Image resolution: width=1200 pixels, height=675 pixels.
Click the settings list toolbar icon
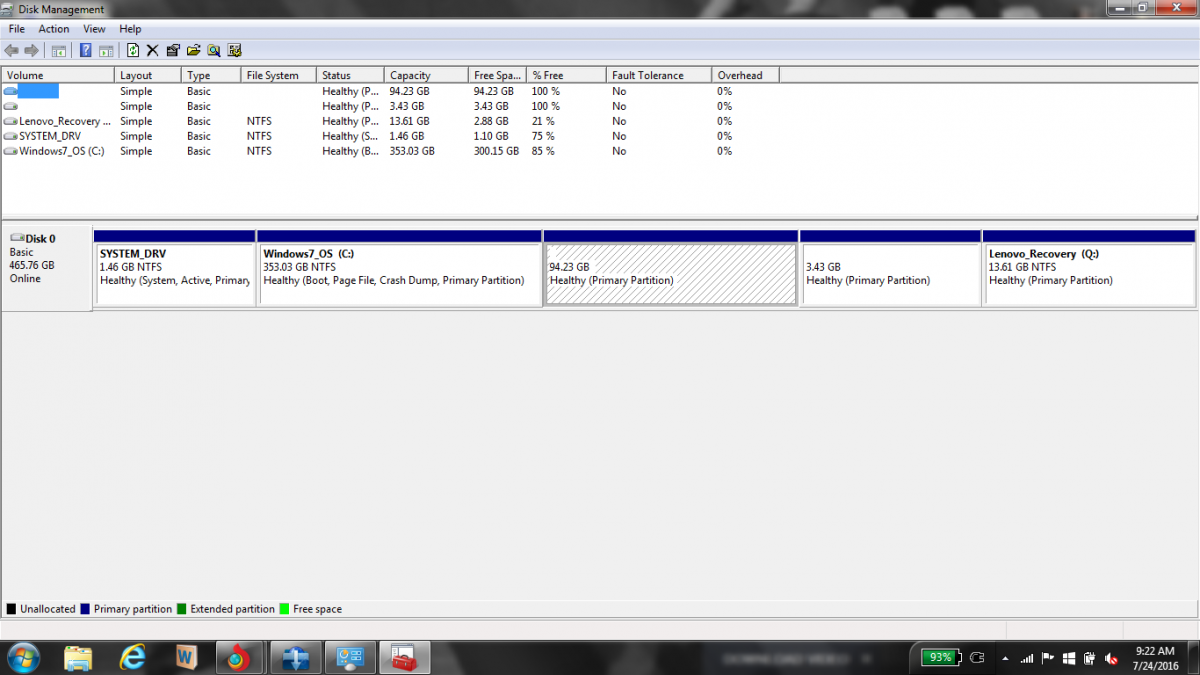235,50
